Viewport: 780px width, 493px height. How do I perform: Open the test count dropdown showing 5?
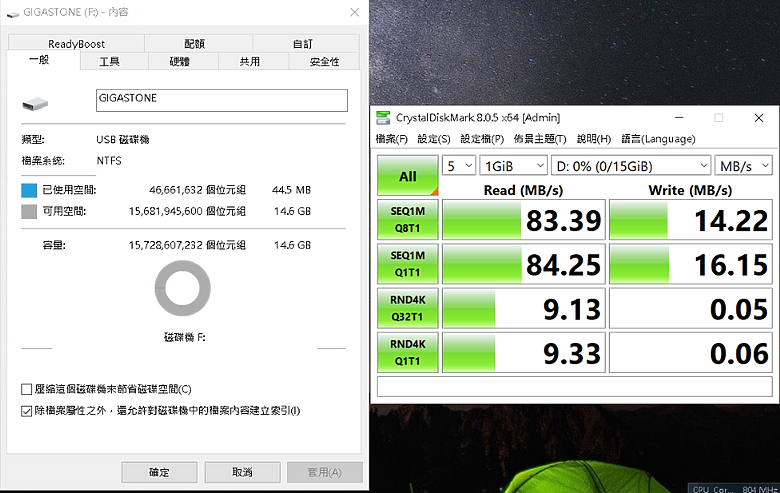[459, 166]
